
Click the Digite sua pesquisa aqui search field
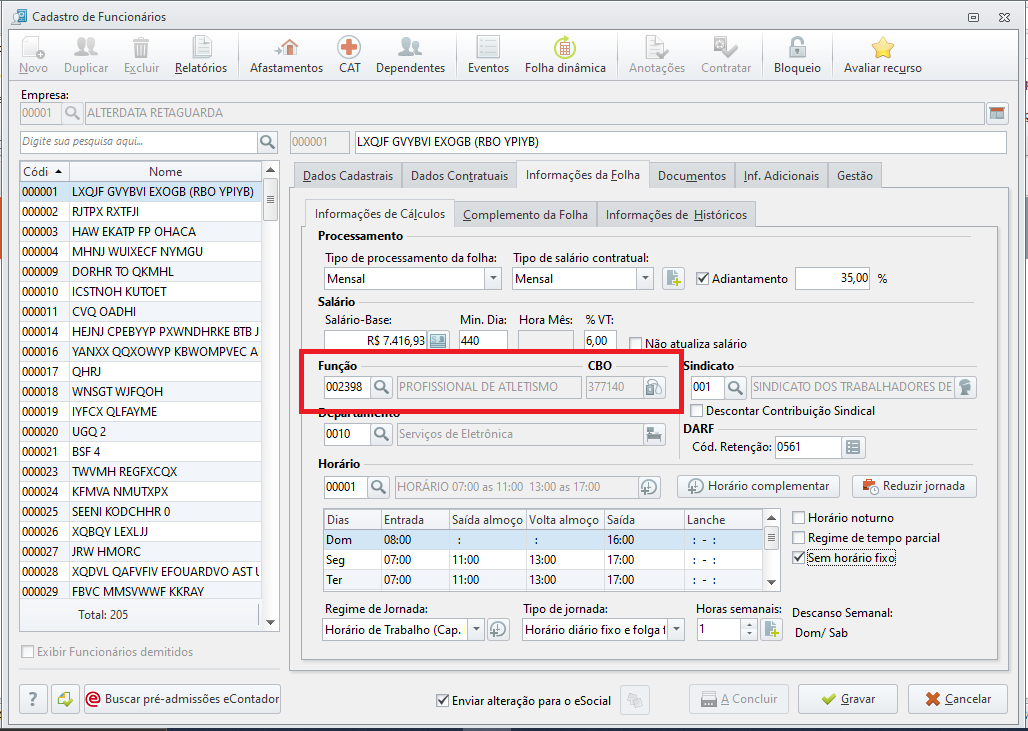[139, 142]
